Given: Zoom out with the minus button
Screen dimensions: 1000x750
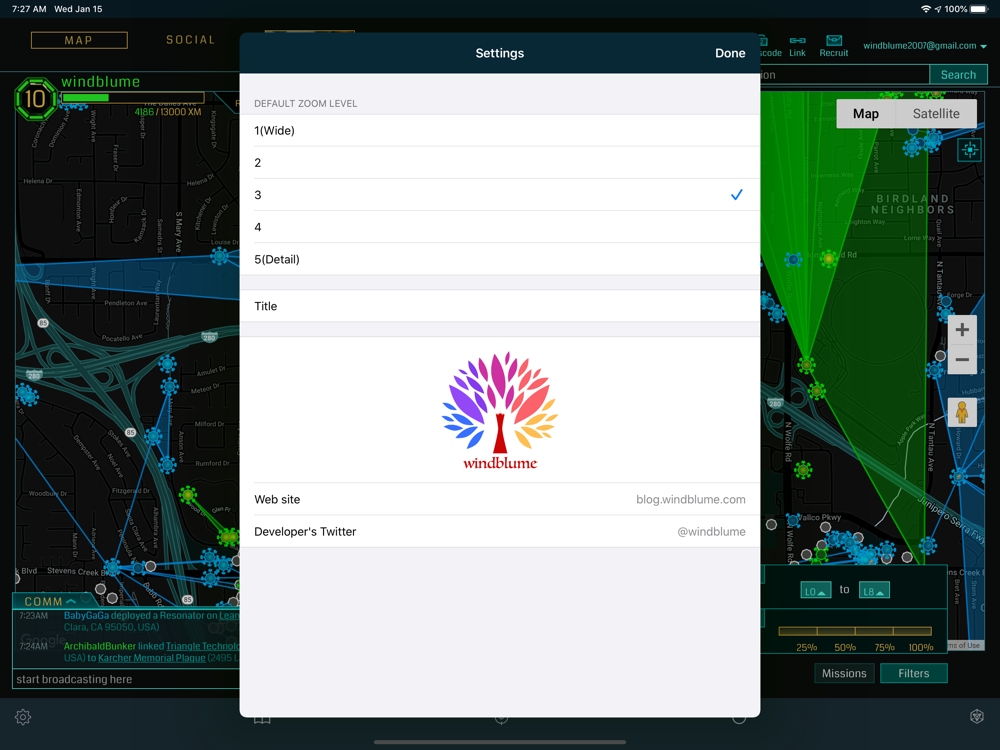Looking at the screenshot, I should [x=962, y=360].
